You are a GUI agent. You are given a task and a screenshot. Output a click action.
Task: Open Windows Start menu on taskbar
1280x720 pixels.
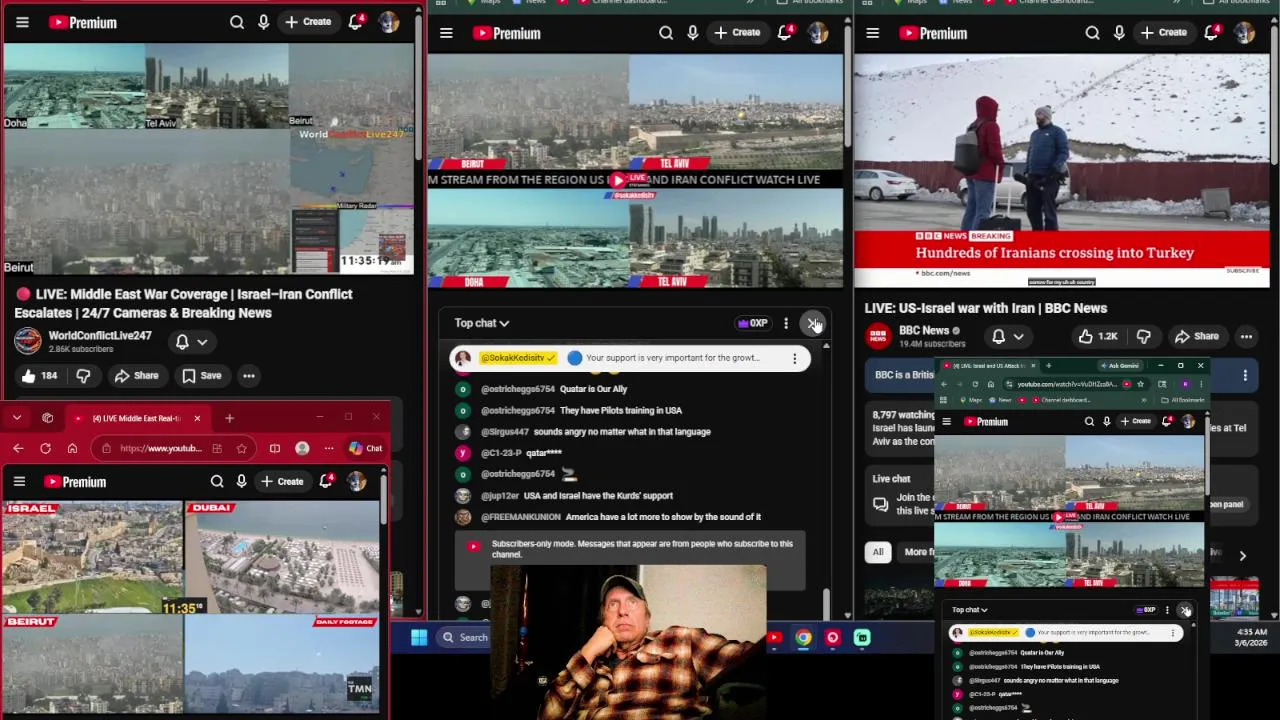coord(419,637)
